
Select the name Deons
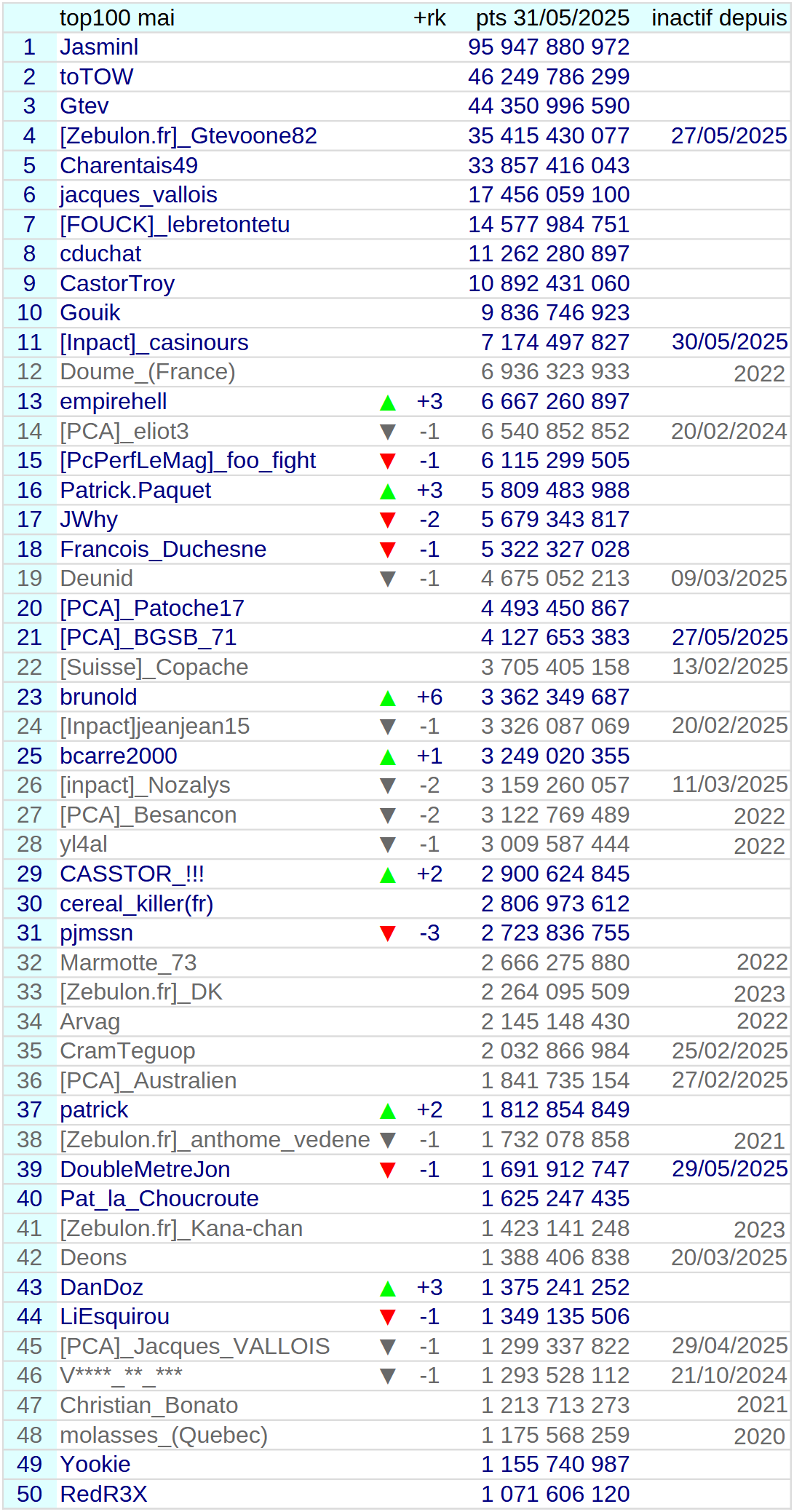tap(93, 1257)
